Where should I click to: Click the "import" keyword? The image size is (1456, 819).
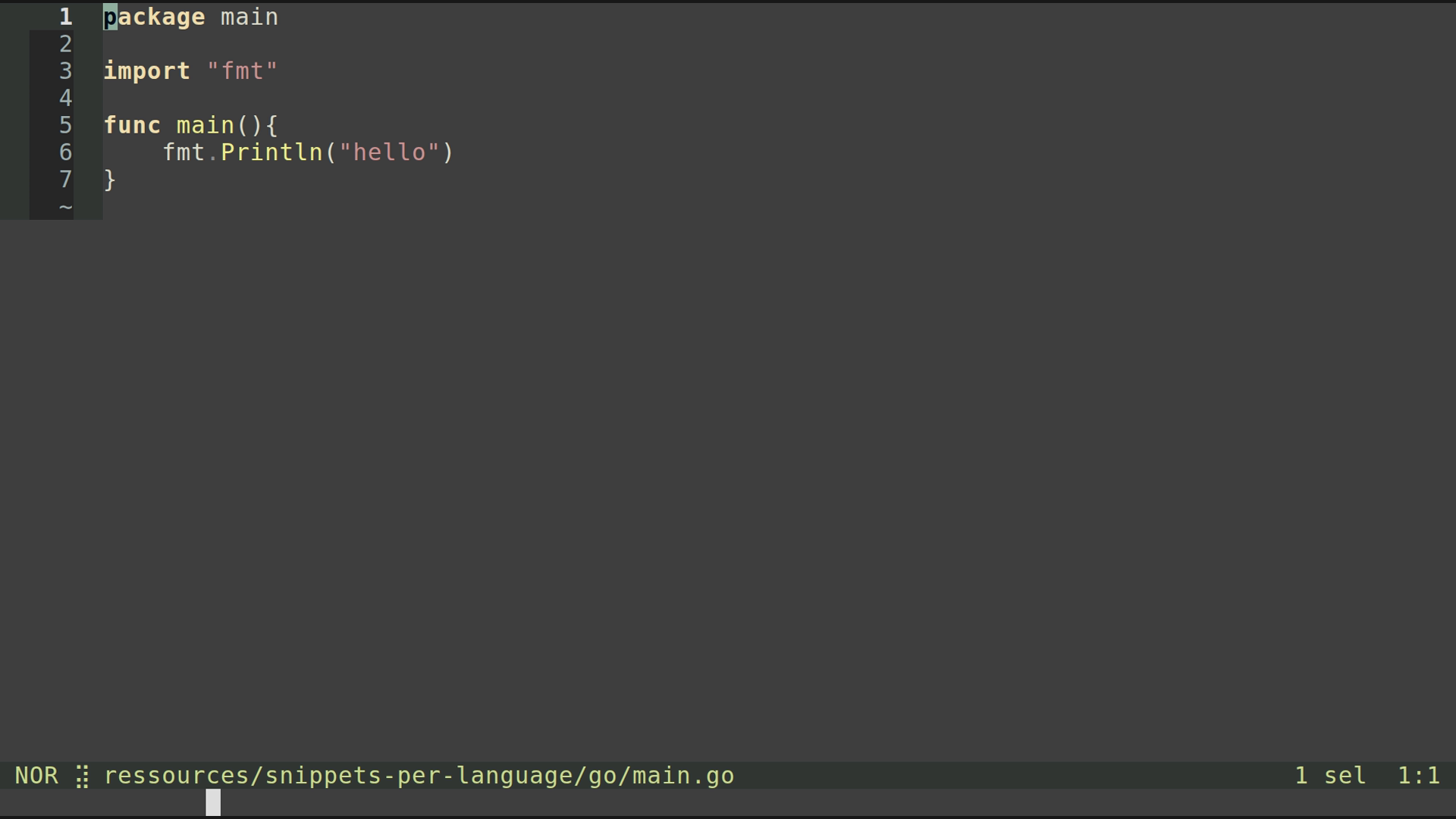pyautogui.click(x=147, y=71)
